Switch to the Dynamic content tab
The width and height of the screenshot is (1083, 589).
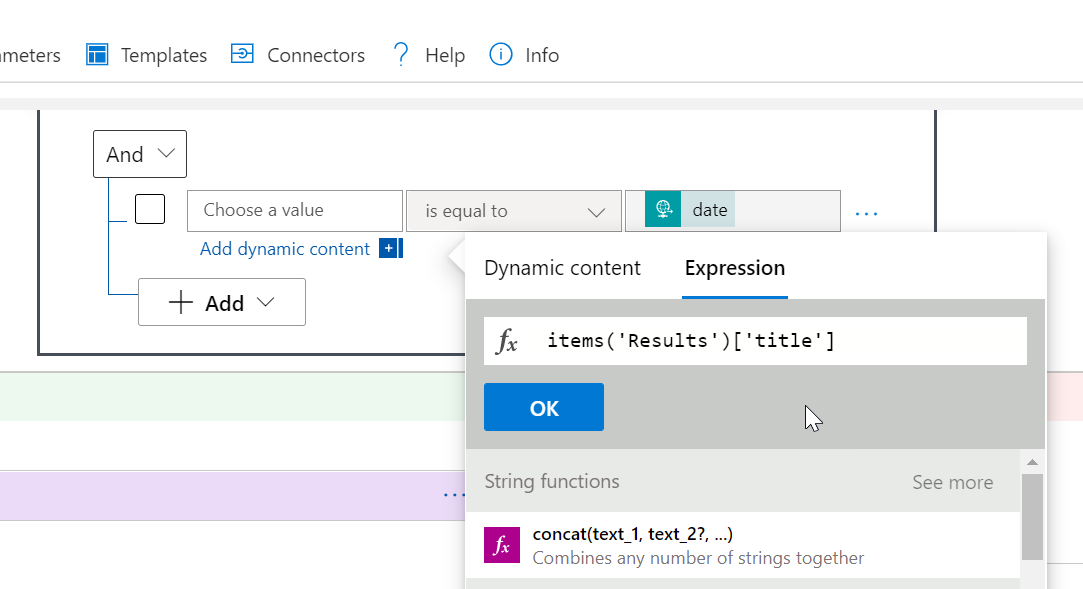562,268
